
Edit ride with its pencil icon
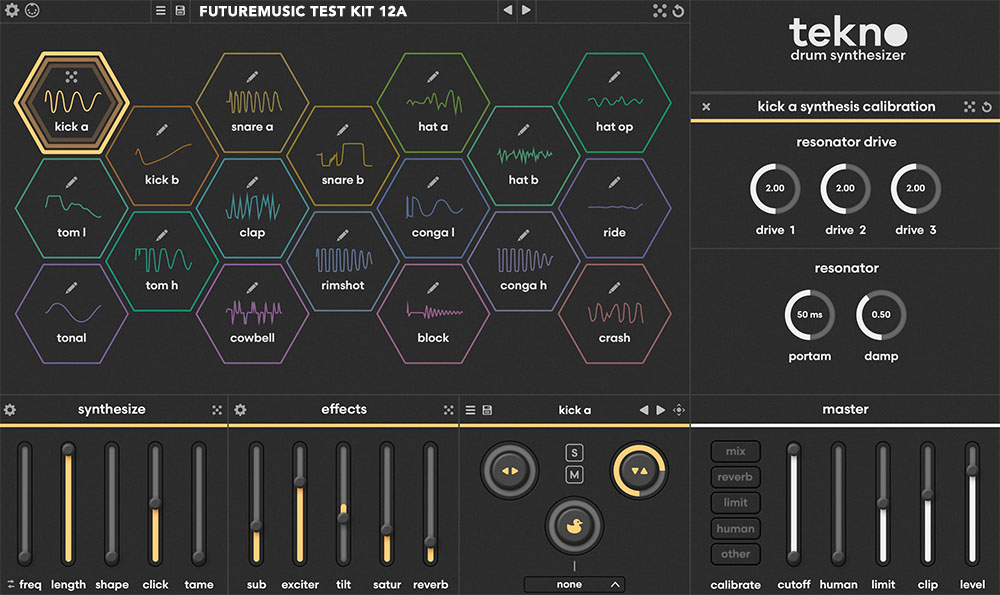point(614,183)
